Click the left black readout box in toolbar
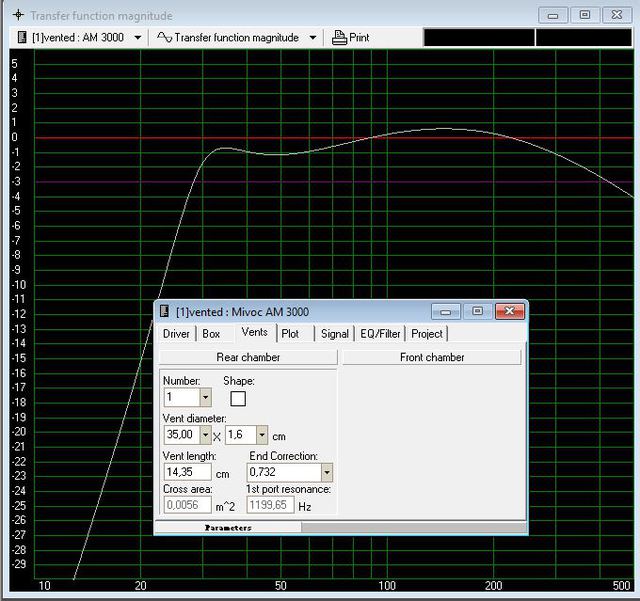Viewport: 640px width, 601px height. click(479, 38)
